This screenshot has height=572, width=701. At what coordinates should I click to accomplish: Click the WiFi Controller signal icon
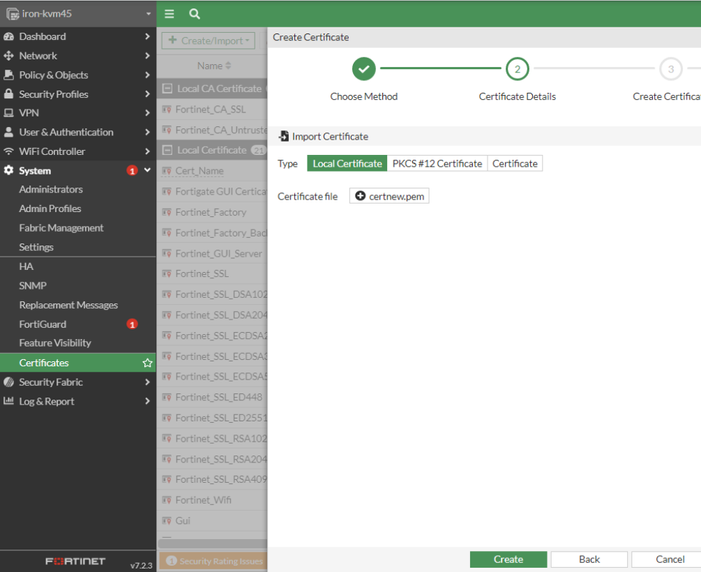[x=8, y=152]
